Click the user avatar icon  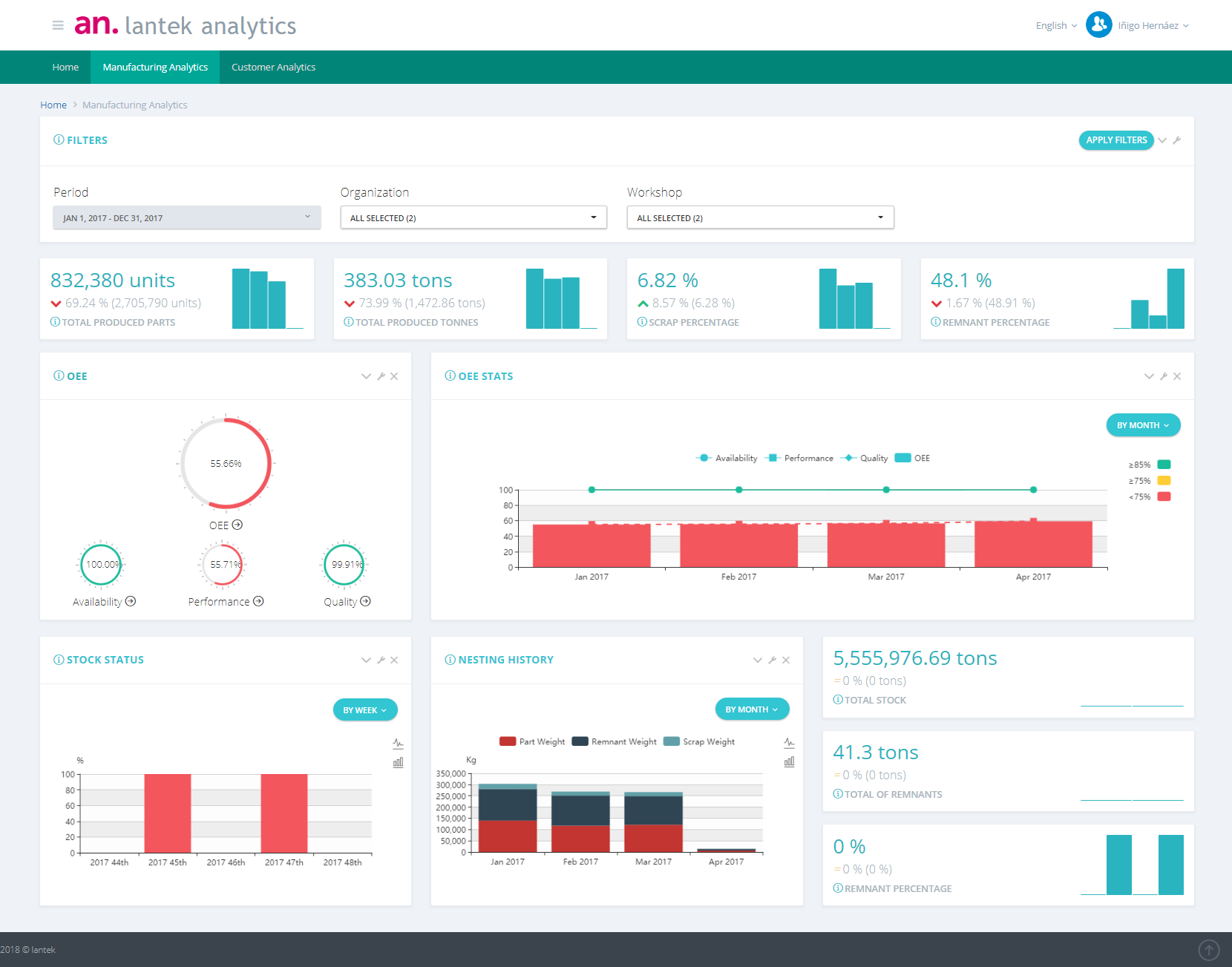click(x=1098, y=25)
